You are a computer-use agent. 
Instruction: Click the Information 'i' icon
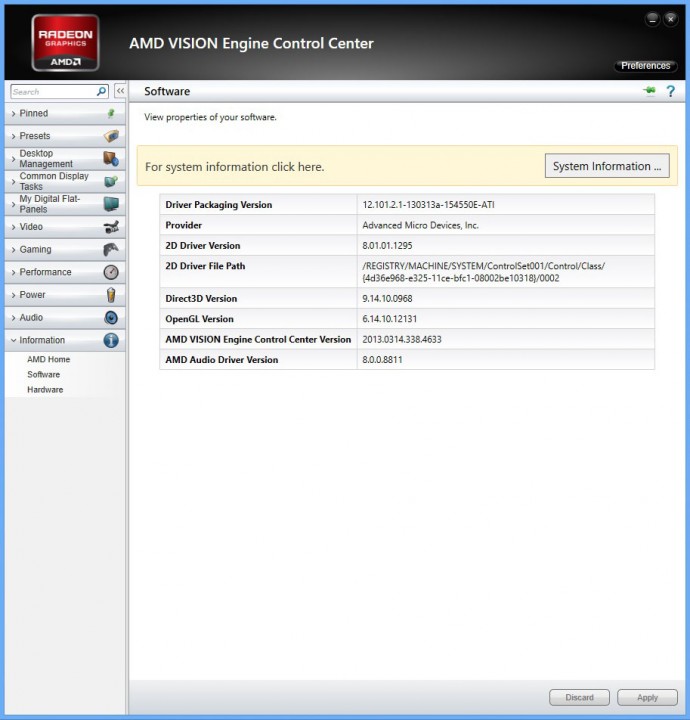(x=111, y=340)
